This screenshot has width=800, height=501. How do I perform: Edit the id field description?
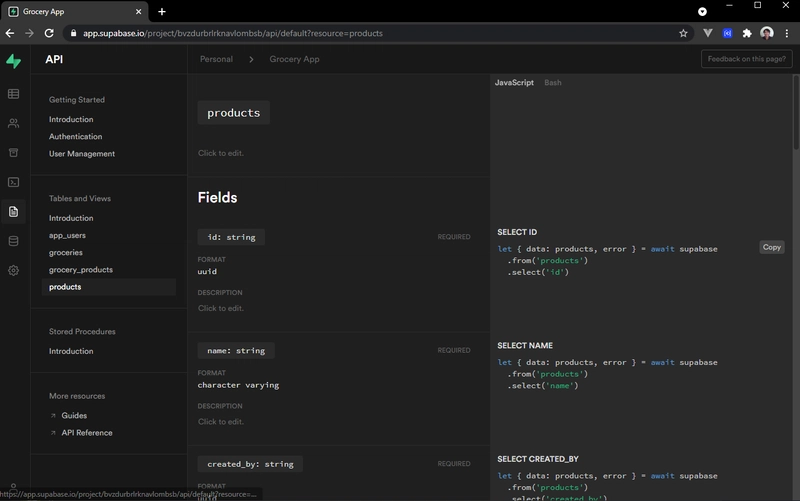pyautogui.click(x=221, y=308)
